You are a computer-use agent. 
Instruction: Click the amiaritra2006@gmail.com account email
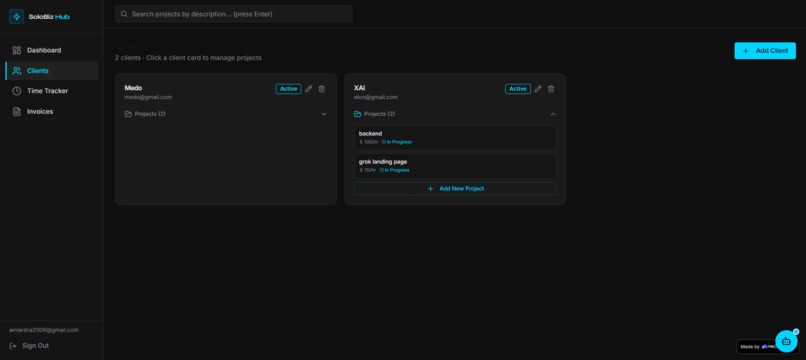pyautogui.click(x=44, y=330)
